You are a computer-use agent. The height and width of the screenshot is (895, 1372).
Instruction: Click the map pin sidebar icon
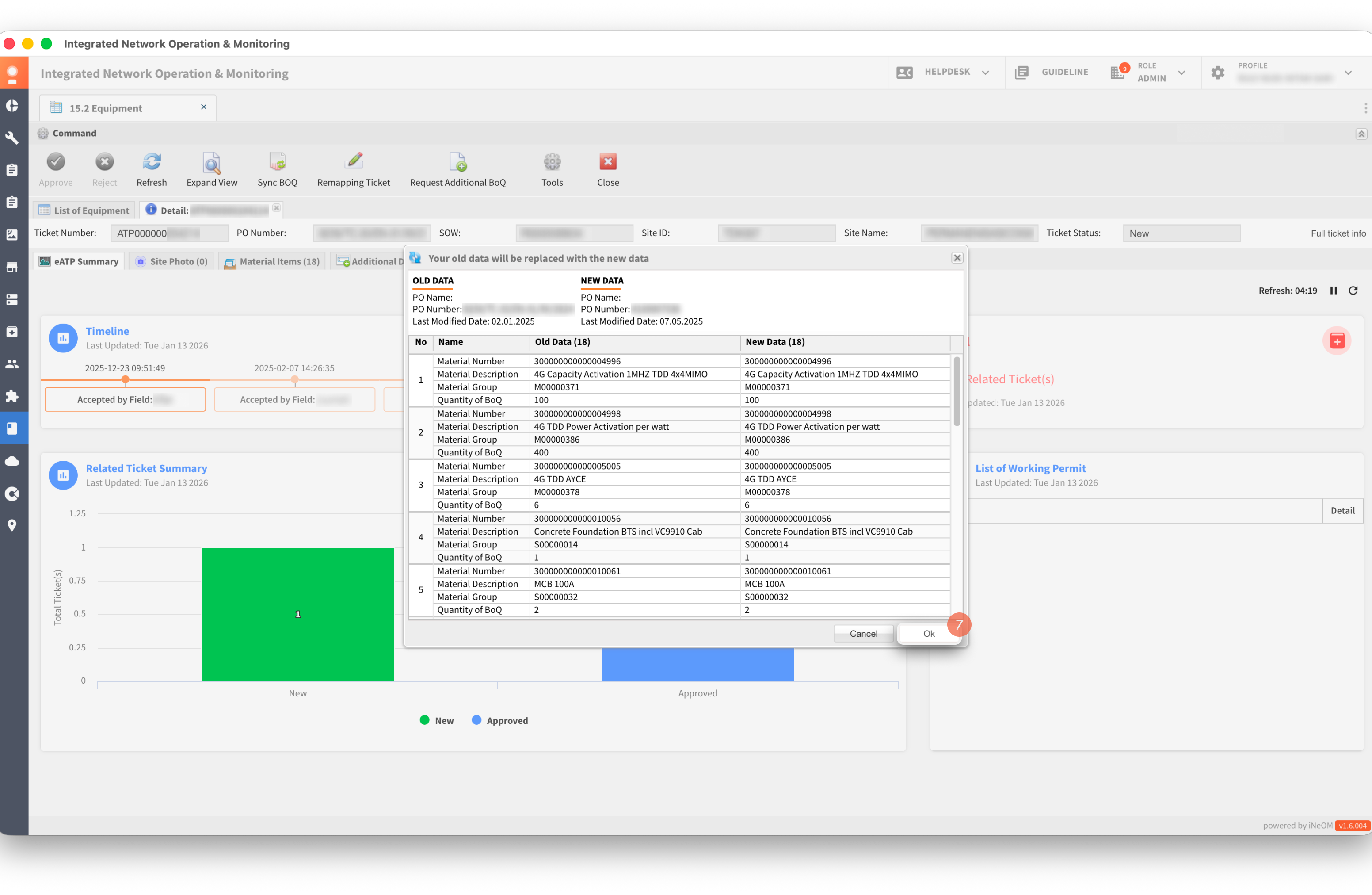coord(12,525)
